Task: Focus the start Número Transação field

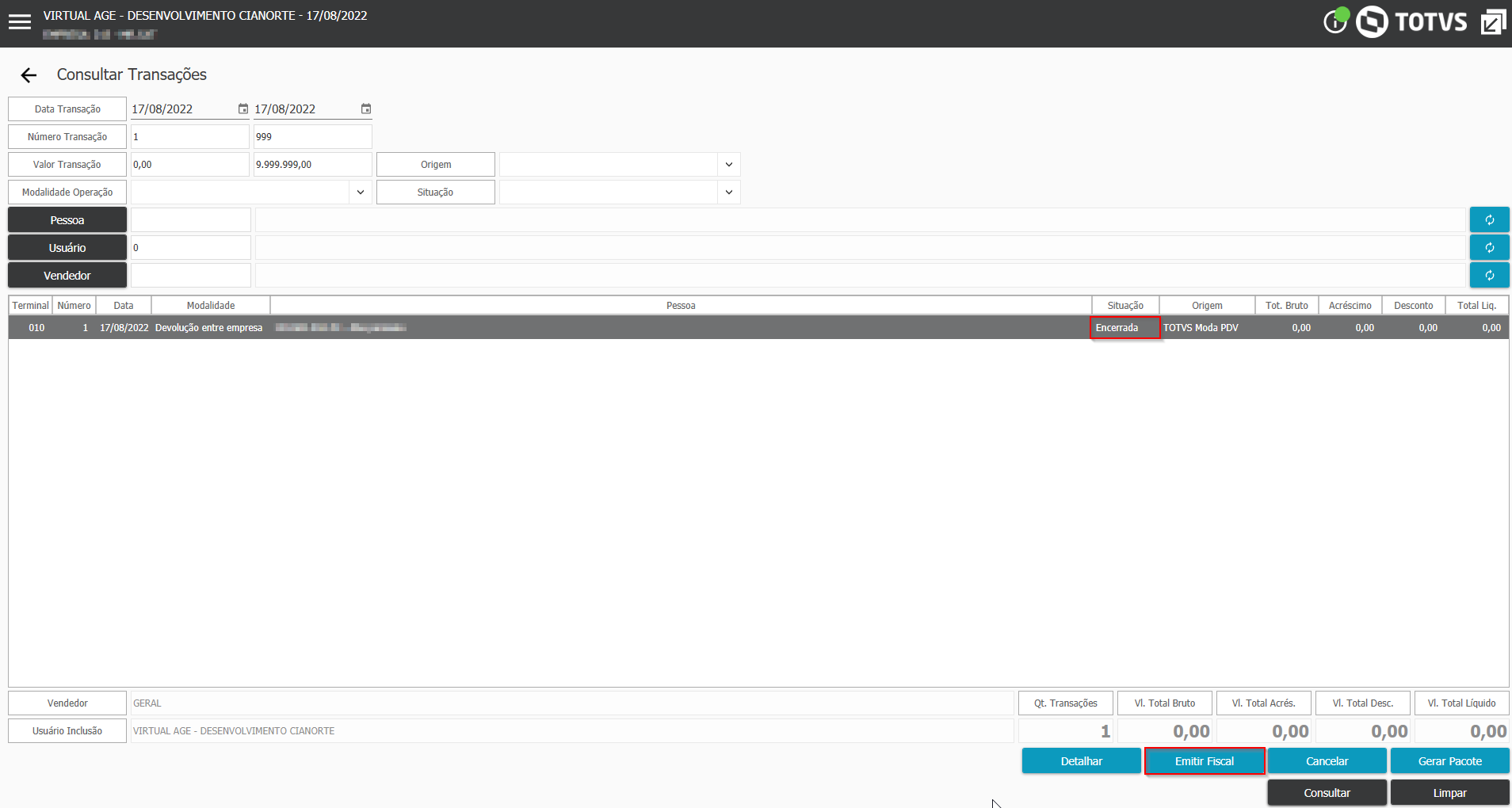Action: 190,137
